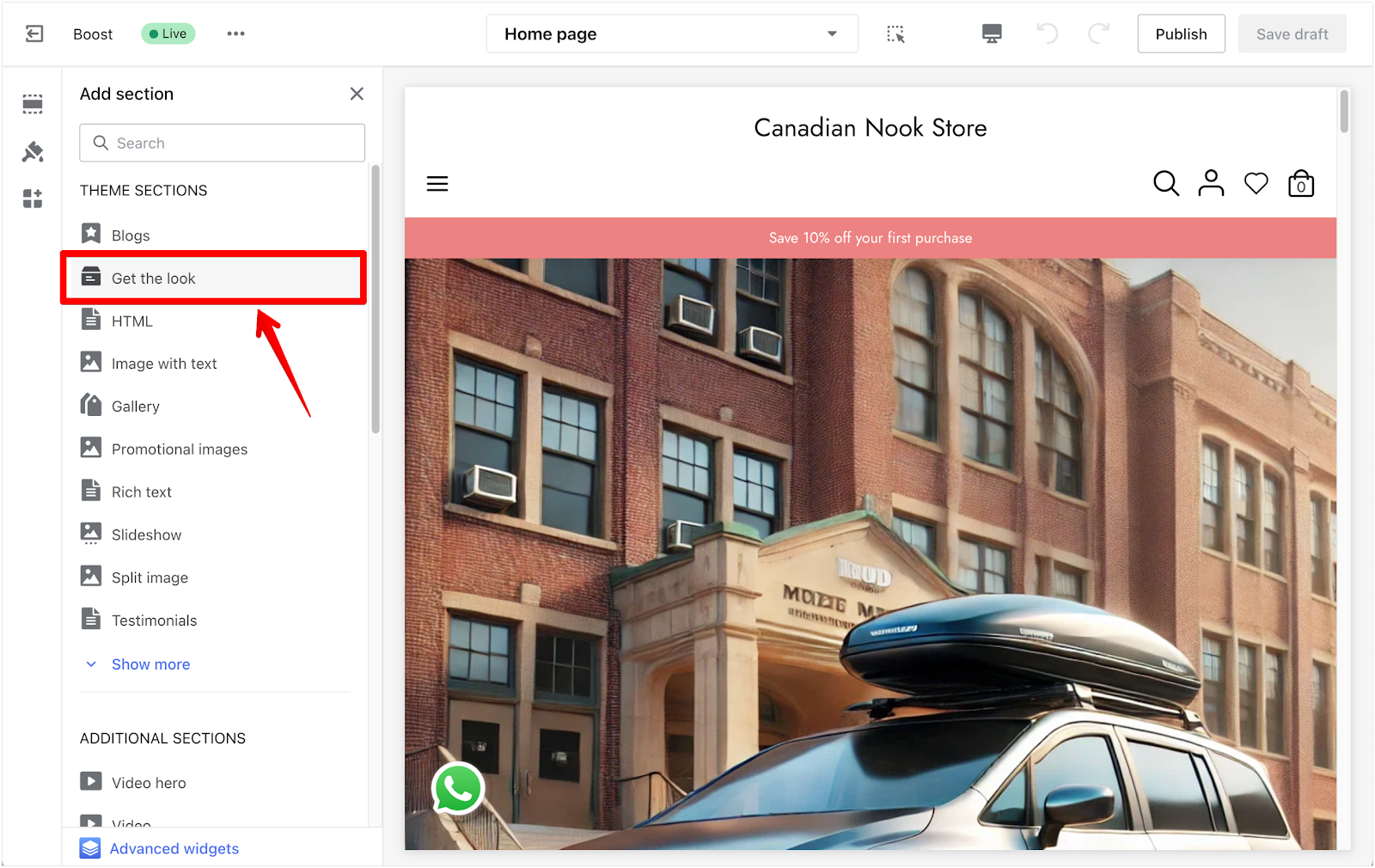Click the Publish button

point(1181,34)
